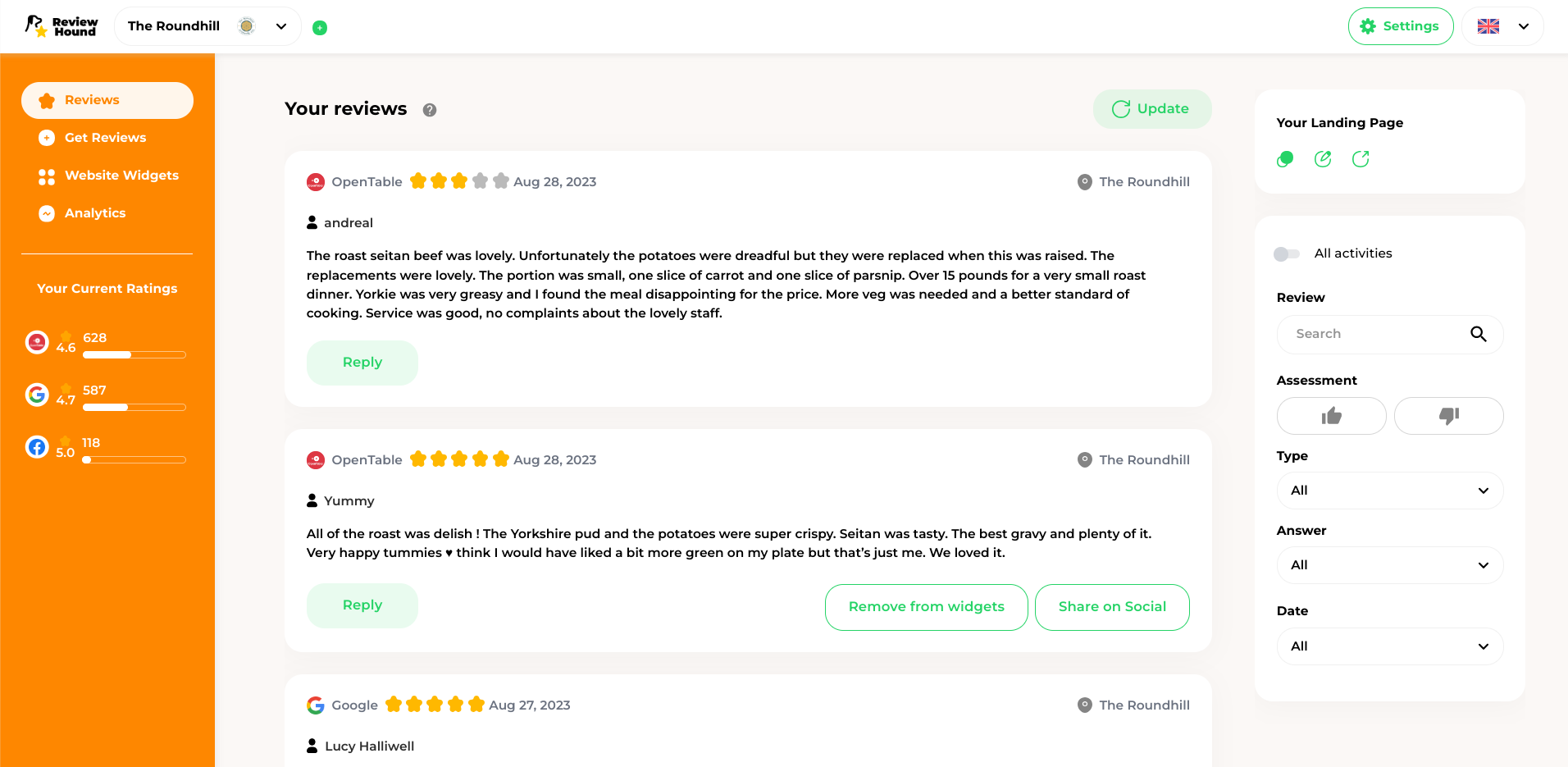Click the green plus icon next to The Roundhill

pyautogui.click(x=320, y=28)
